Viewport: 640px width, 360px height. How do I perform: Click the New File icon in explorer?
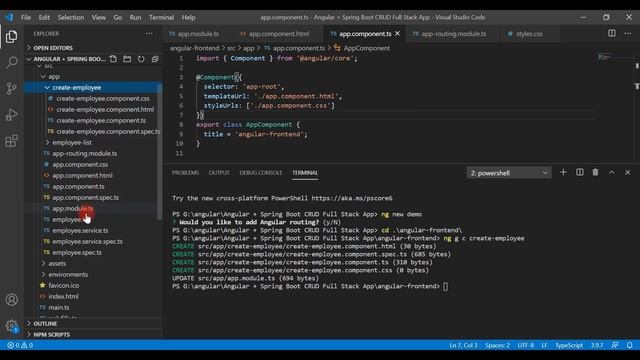pyautogui.click(x=113, y=59)
